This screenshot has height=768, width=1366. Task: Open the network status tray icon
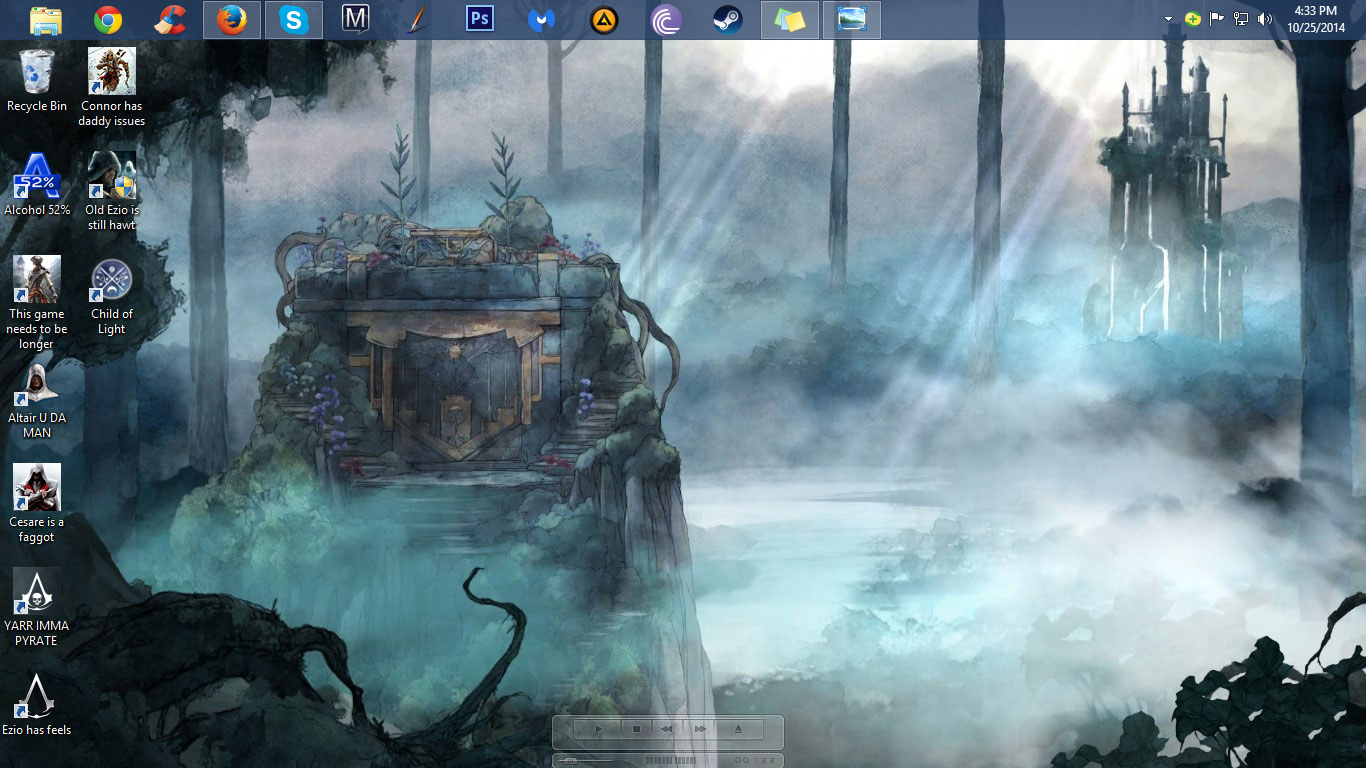pyautogui.click(x=1241, y=19)
